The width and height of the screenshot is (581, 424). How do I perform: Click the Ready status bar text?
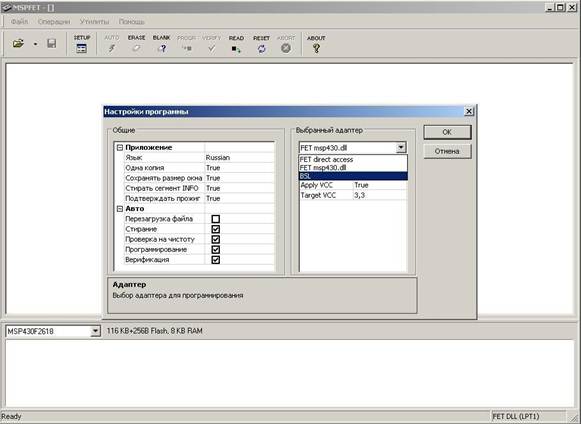11,416
